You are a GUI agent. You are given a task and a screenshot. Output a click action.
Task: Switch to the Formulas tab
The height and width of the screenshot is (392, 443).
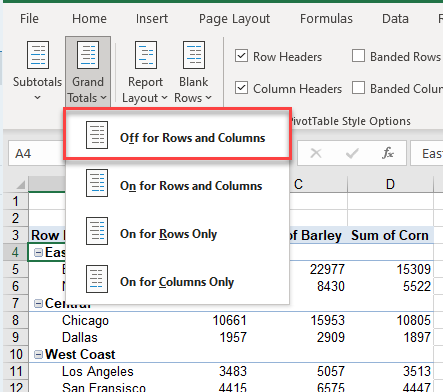tap(326, 19)
